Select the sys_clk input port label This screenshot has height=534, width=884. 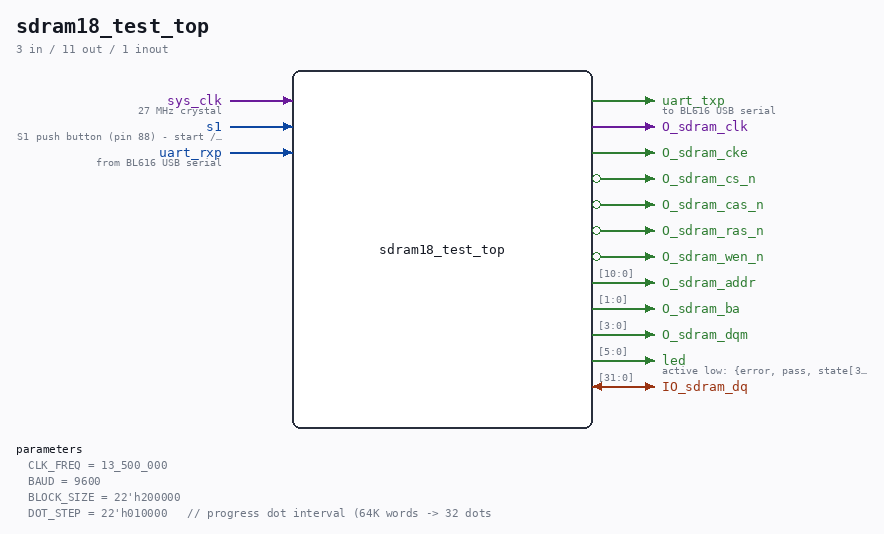click(x=195, y=100)
